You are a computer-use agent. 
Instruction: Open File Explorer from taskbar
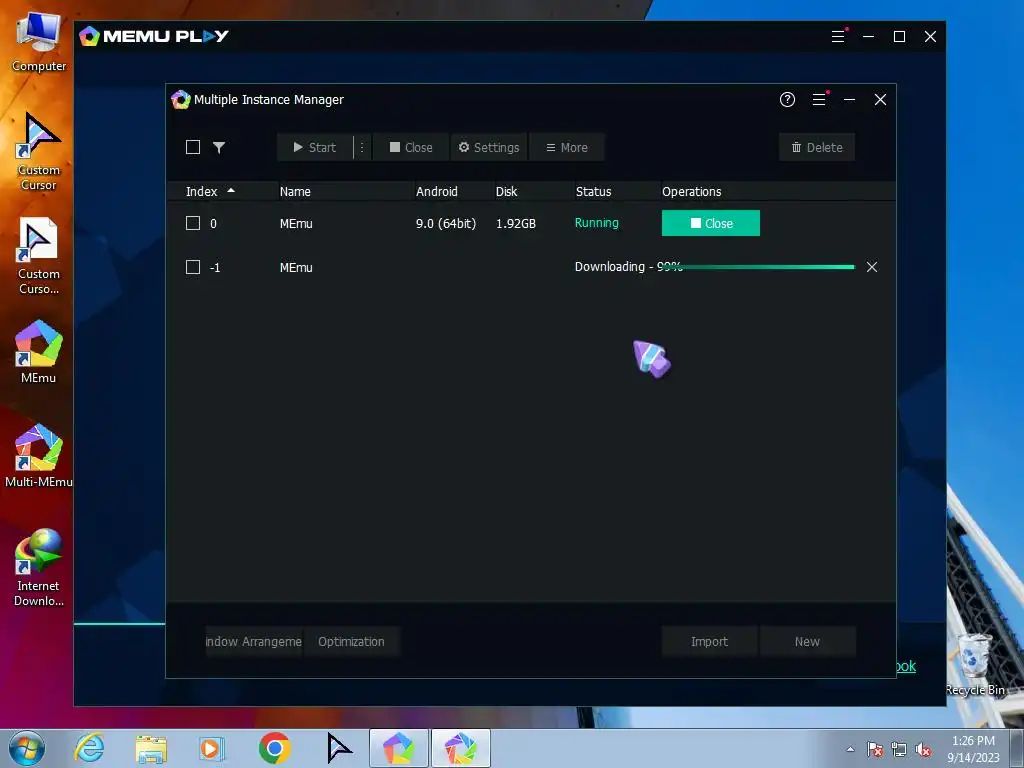[x=151, y=748]
